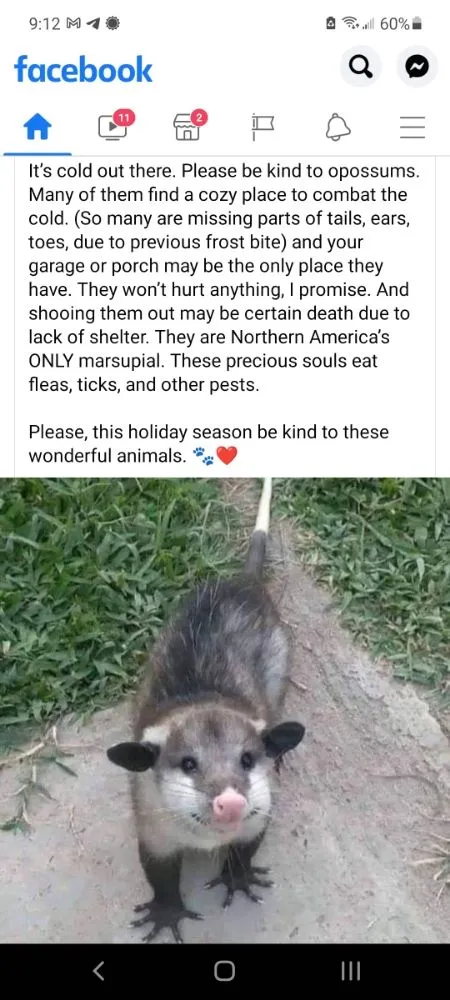Open hamburger menu icon

pyautogui.click(x=412, y=128)
